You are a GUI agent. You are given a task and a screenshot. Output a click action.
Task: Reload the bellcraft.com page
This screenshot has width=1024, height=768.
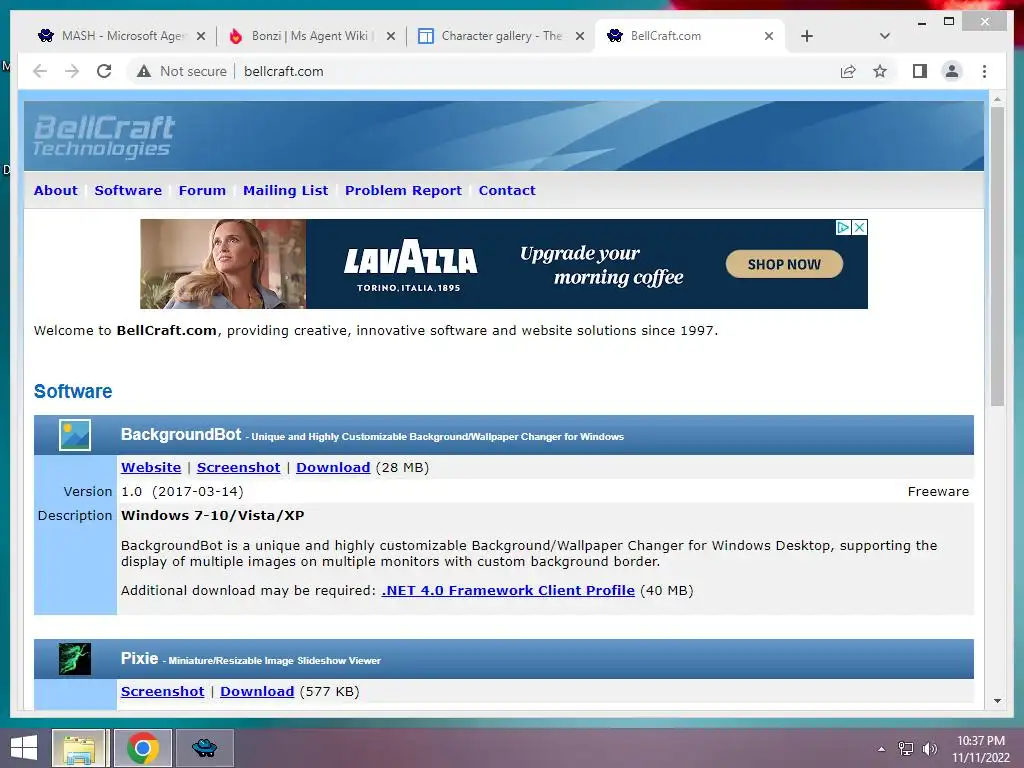click(x=104, y=71)
